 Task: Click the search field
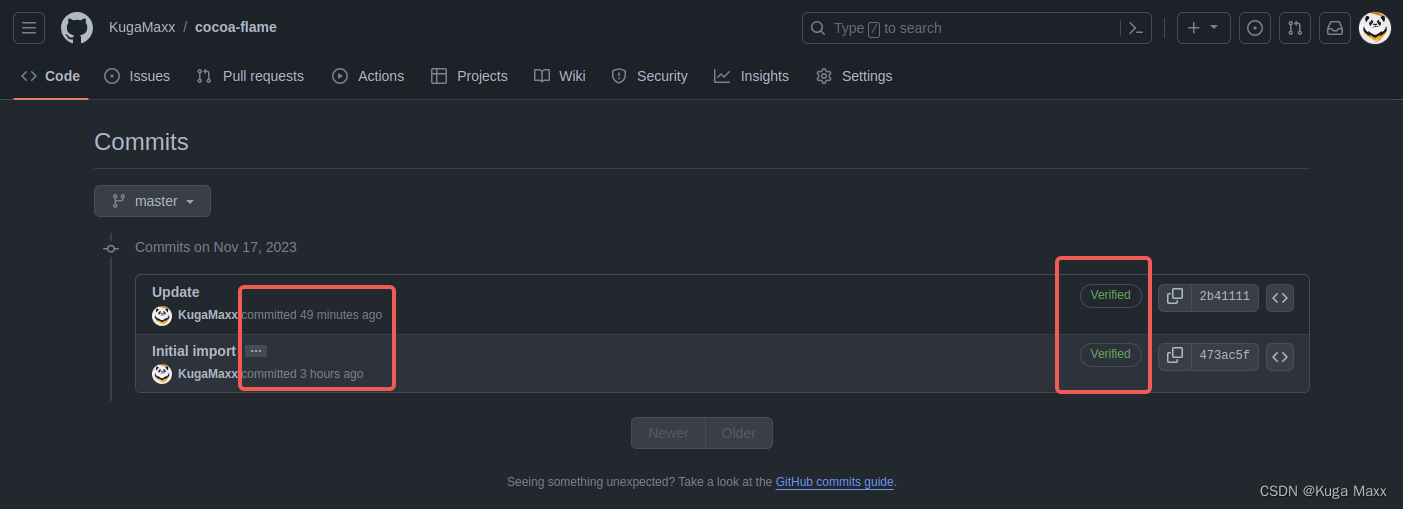pos(977,28)
